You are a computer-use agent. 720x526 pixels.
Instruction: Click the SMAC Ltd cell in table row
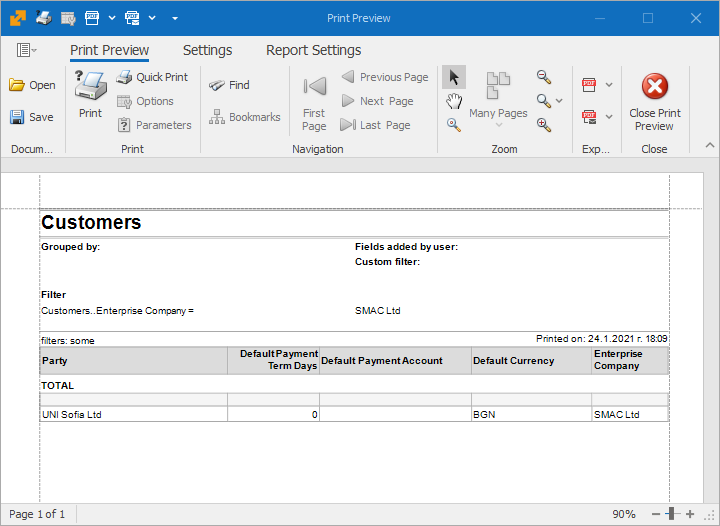(x=630, y=414)
